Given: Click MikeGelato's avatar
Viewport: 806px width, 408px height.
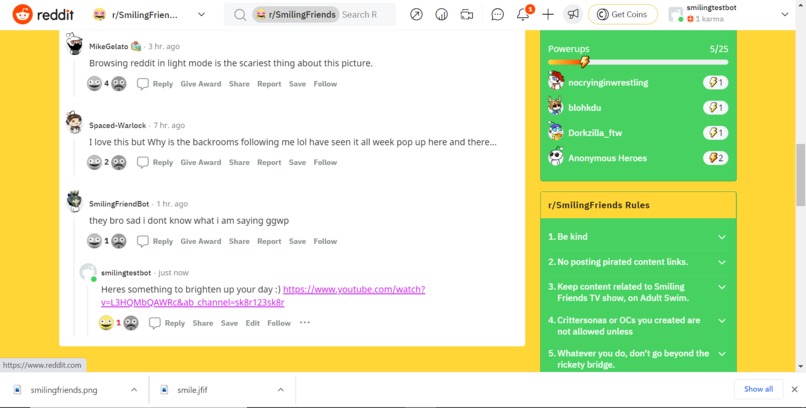Looking at the screenshot, I should point(75,44).
